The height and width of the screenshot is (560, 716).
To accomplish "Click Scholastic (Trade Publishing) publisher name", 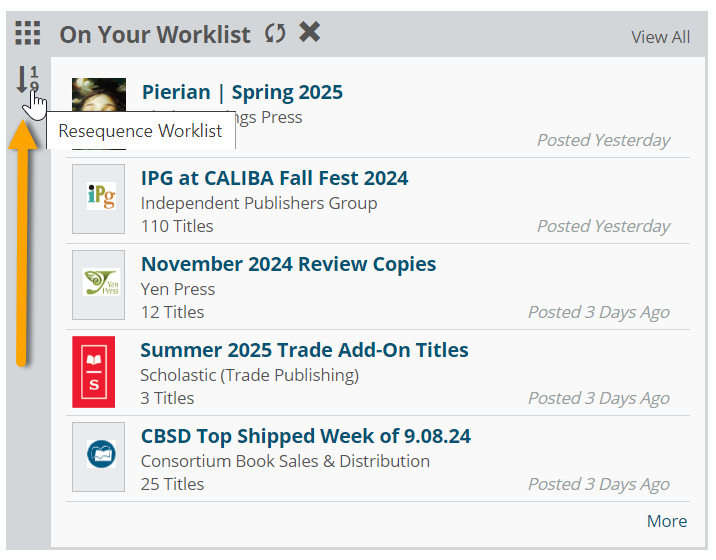I will click(x=249, y=375).
